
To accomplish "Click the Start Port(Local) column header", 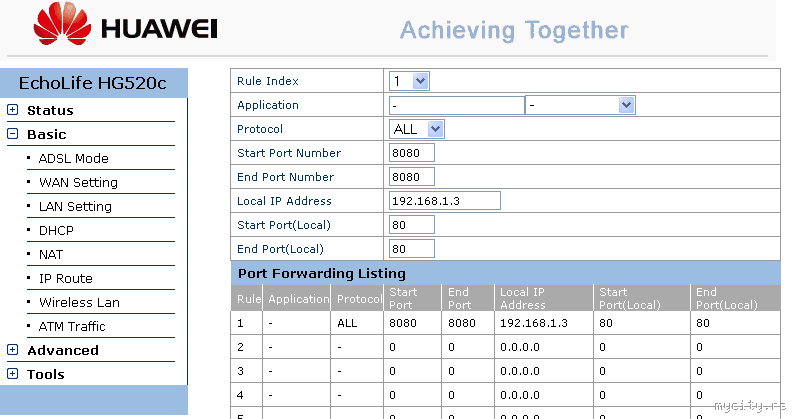I will click(630, 299).
